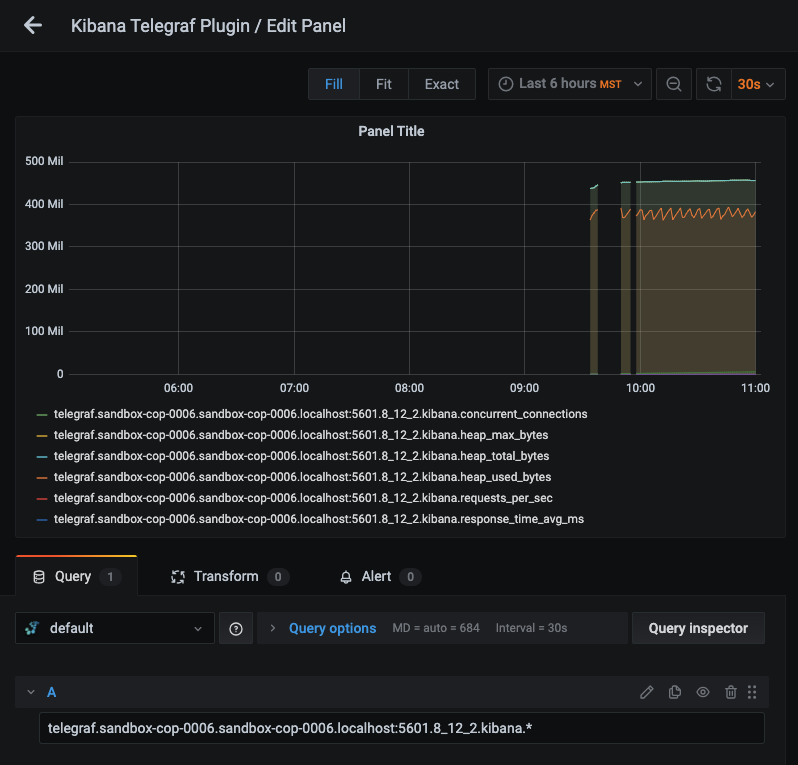Duplicate query A with the copy icon
The width and height of the screenshot is (798, 765).
(675, 692)
